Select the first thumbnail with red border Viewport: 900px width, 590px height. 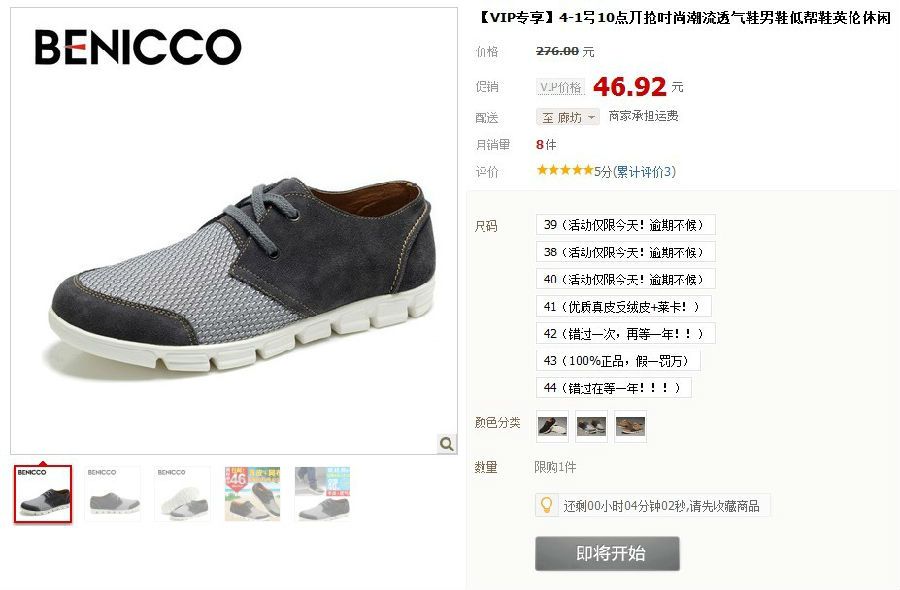click(x=43, y=494)
